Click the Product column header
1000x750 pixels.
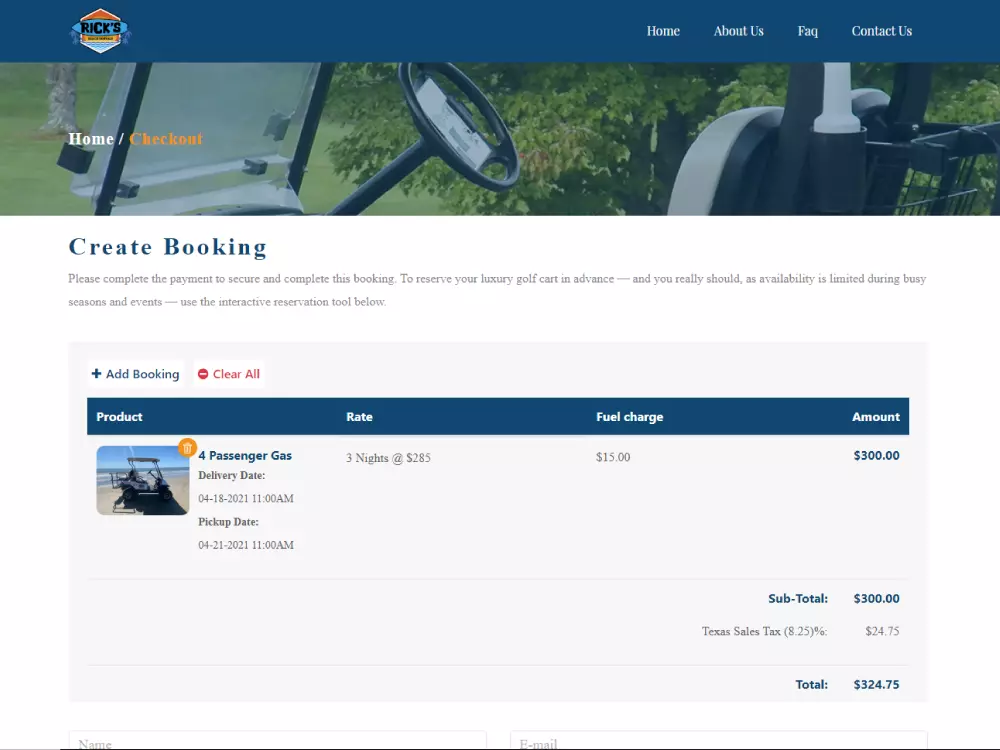[x=119, y=416]
